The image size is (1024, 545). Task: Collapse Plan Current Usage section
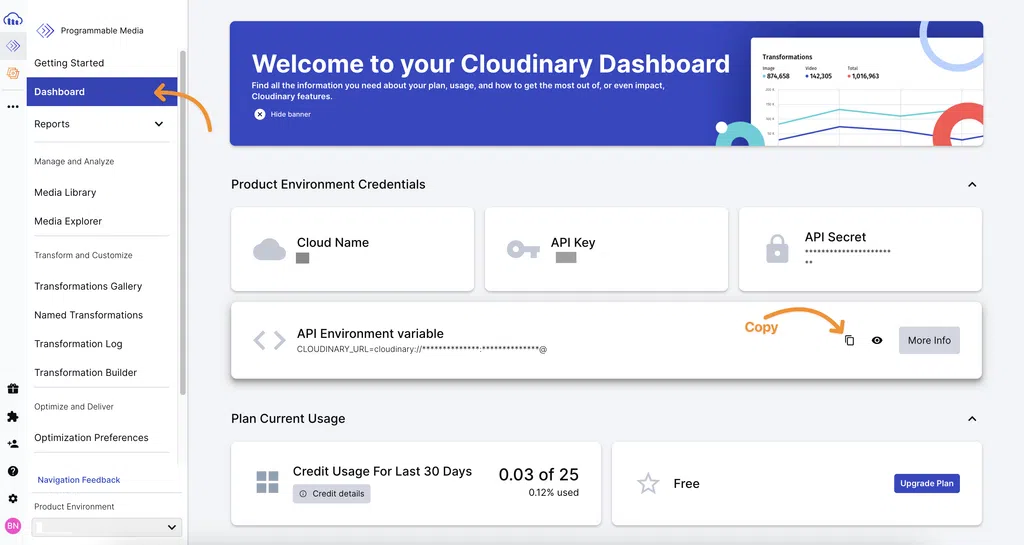pos(972,419)
